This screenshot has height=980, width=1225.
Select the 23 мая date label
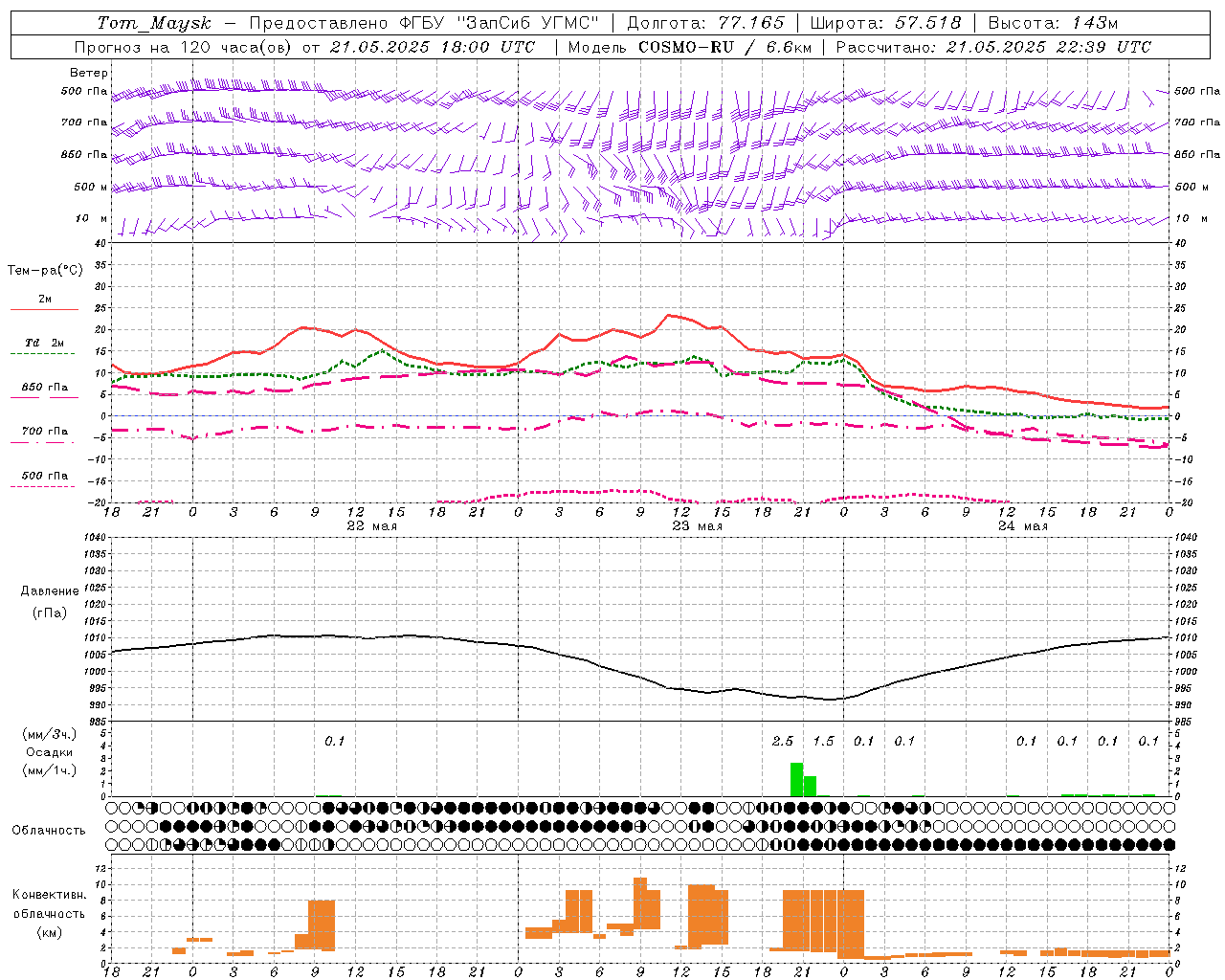coord(697,526)
